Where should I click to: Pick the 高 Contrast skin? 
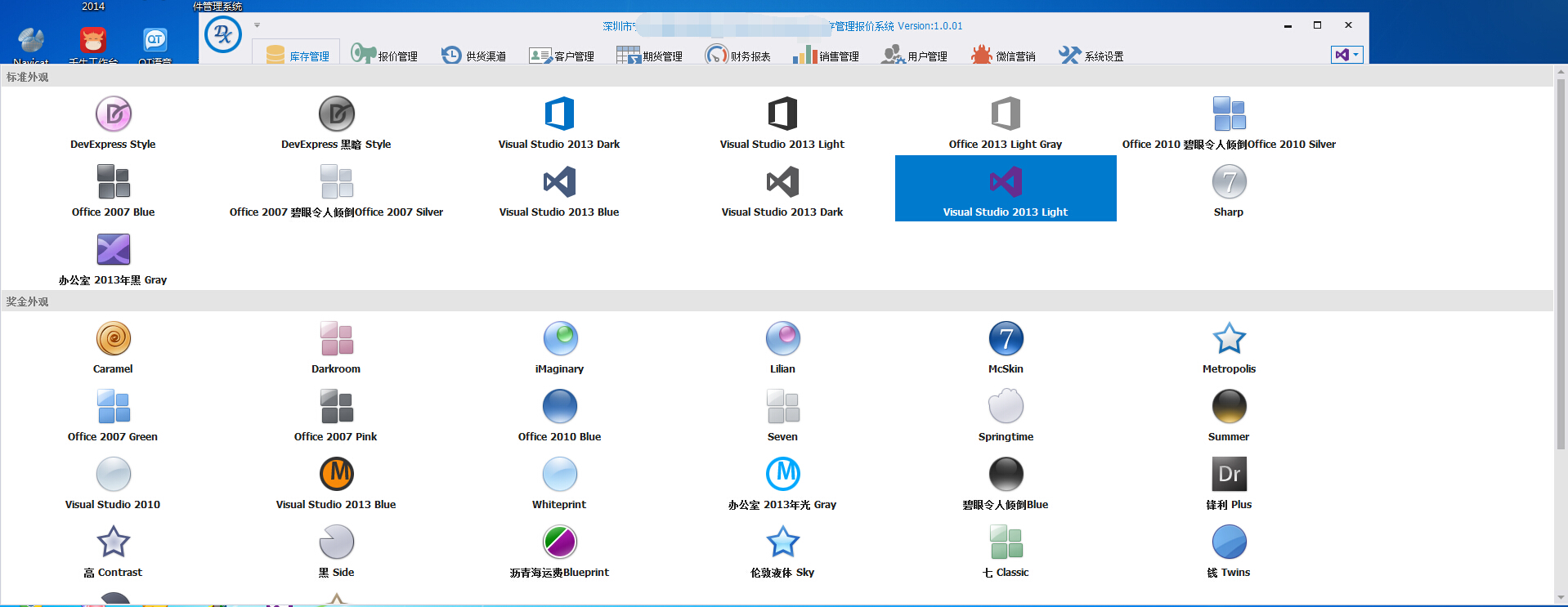click(113, 550)
